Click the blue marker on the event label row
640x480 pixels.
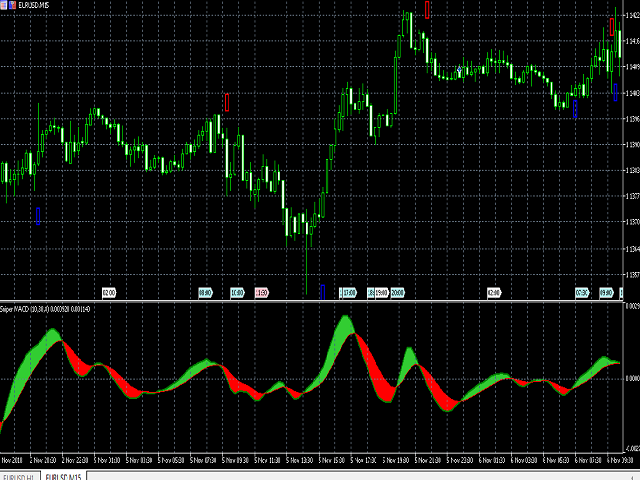[322, 292]
